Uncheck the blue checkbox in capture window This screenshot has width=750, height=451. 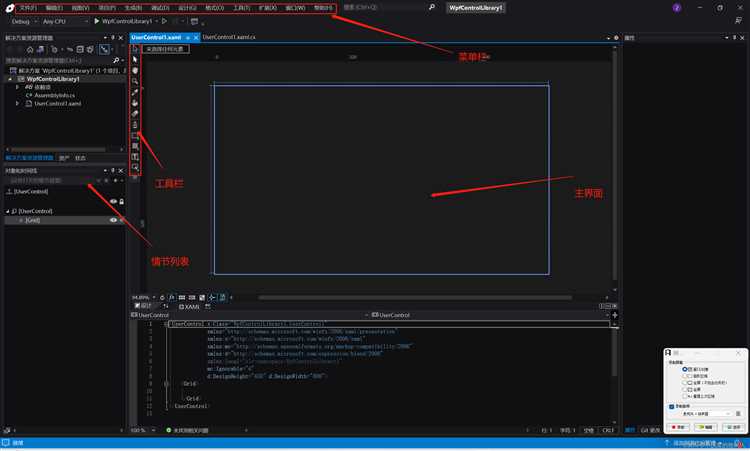672,406
